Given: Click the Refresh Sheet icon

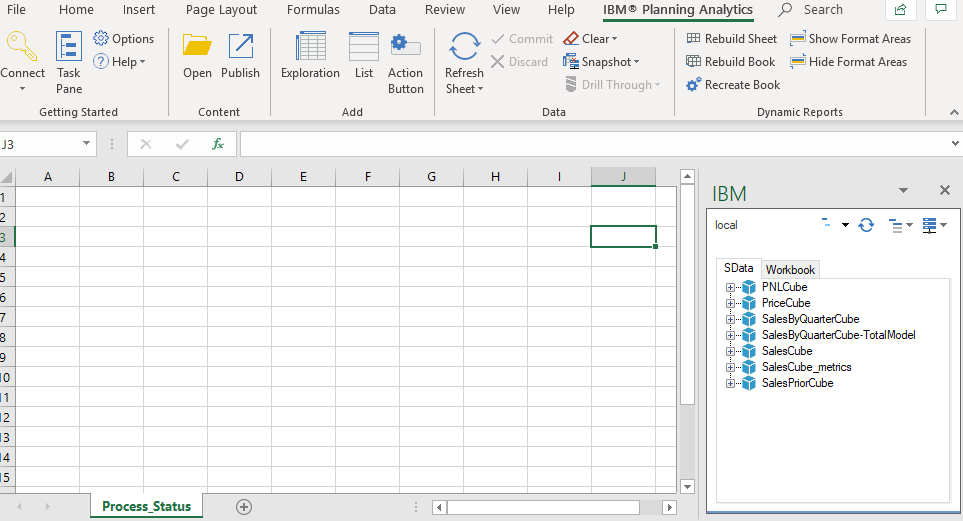Looking at the screenshot, I should pos(464,46).
